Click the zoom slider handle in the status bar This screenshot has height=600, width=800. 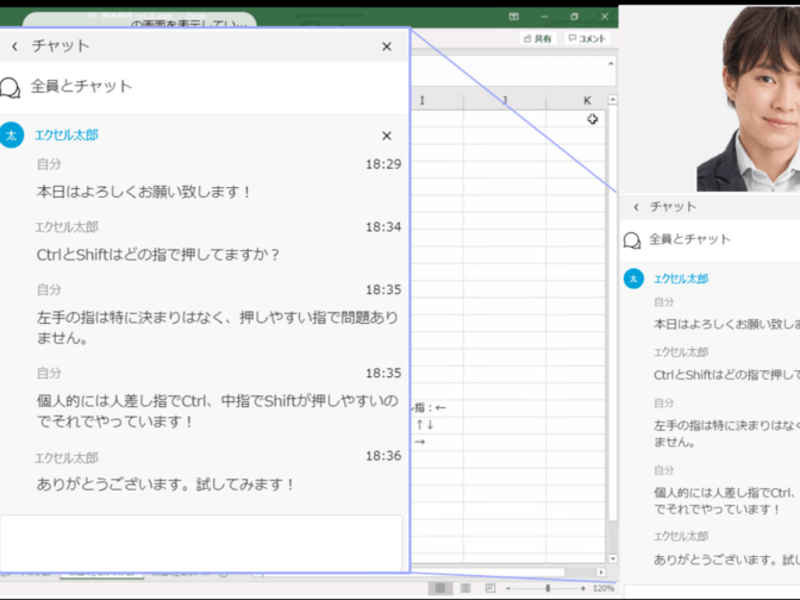pos(548,588)
